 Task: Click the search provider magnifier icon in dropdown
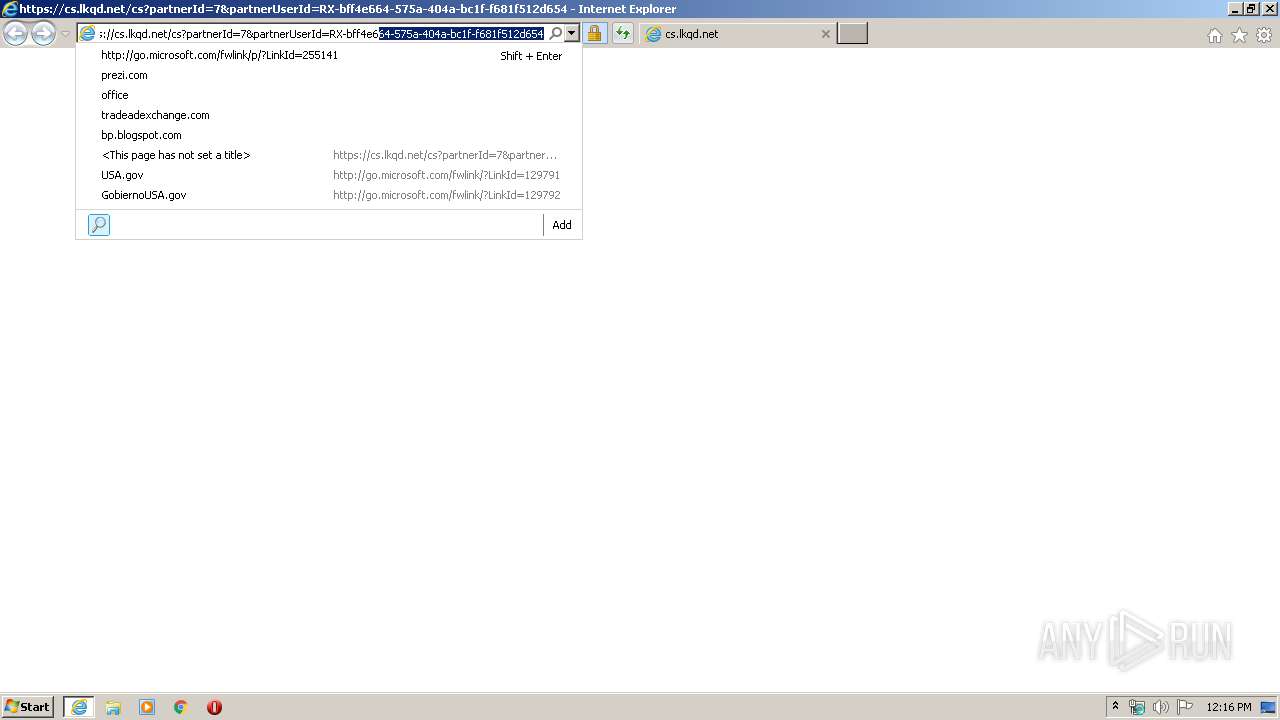[x=99, y=225]
